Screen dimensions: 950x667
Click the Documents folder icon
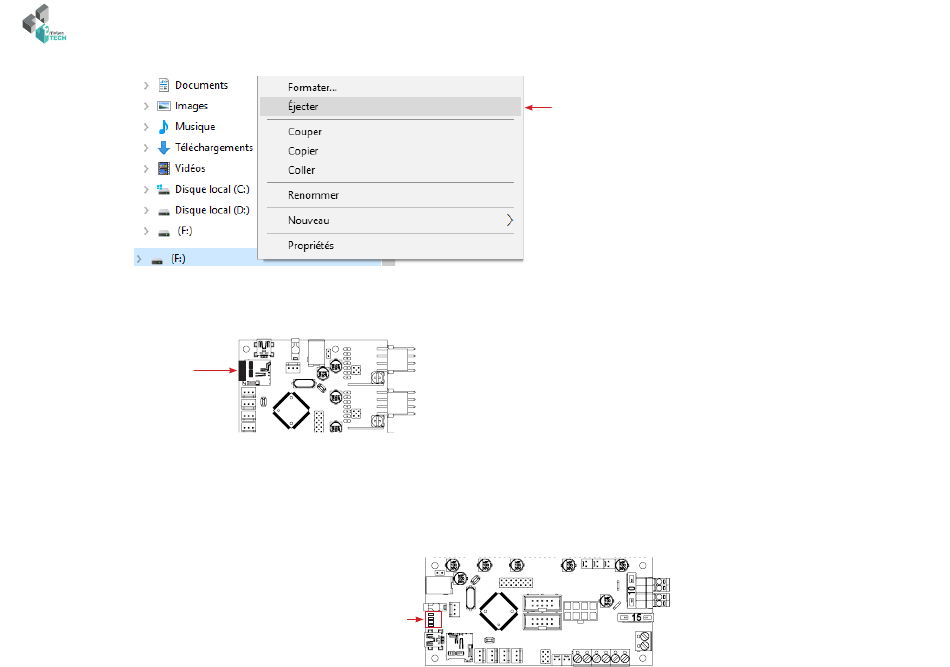point(164,85)
